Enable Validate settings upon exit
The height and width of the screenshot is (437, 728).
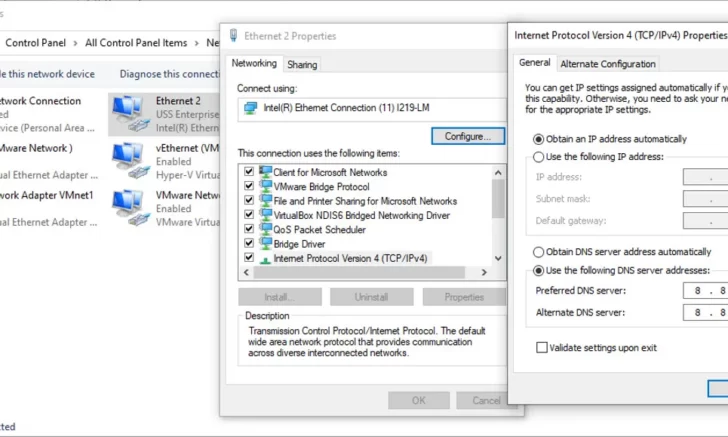tap(541, 347)
